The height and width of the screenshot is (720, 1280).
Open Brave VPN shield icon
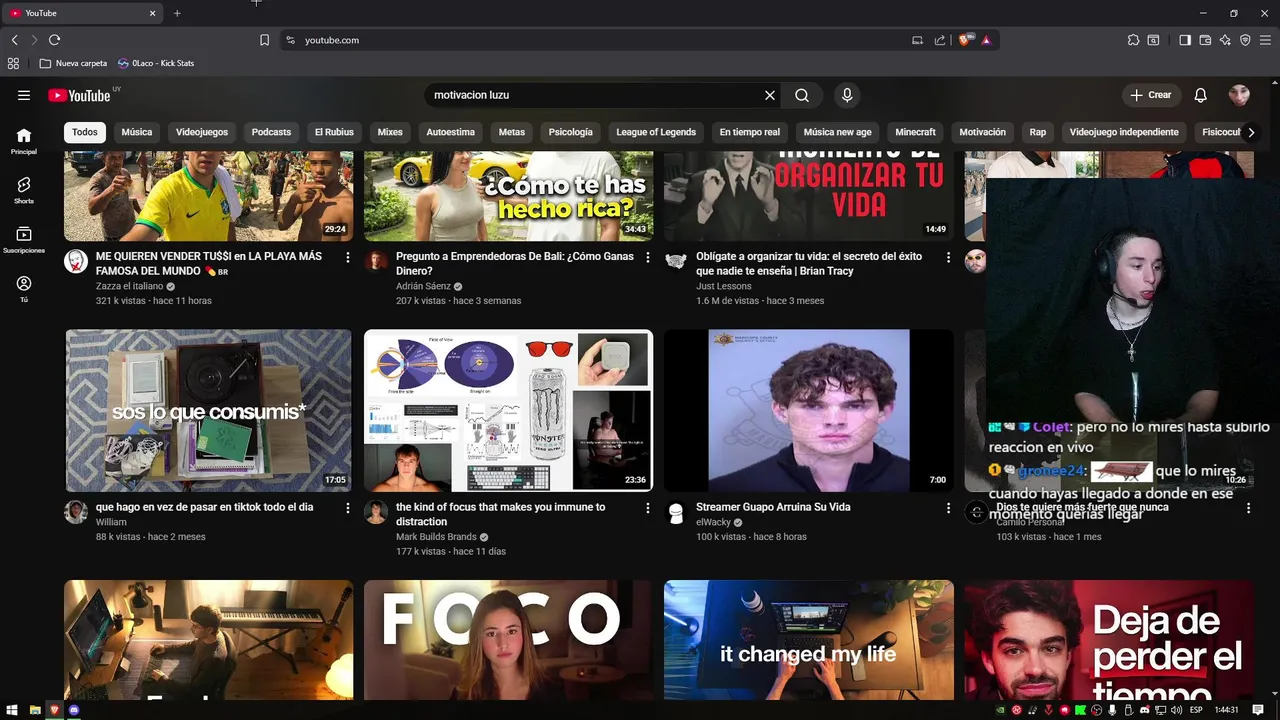coord(1245,40)
